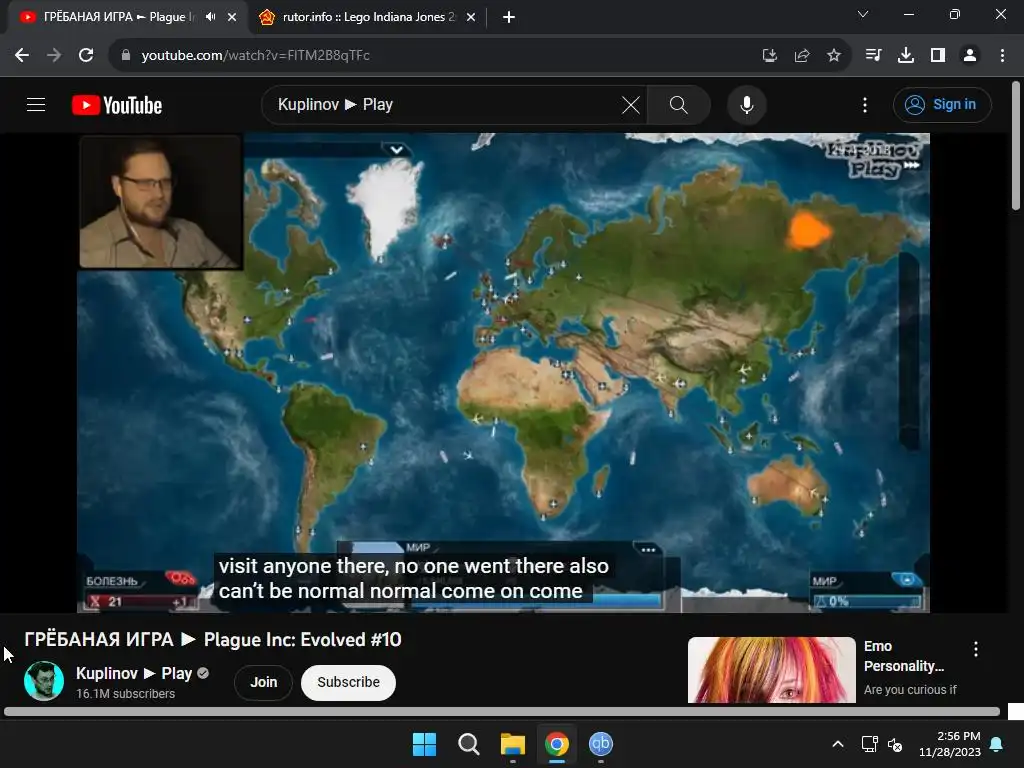
Task: Install app icon in address bar
Action: (769, 56)
